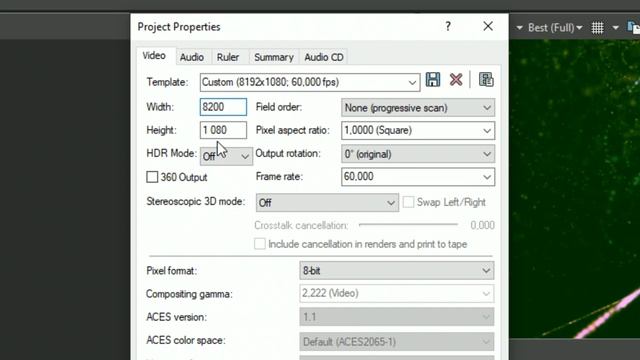
Task: Open the HDR Mode dropdown
Action: (226, 156)
